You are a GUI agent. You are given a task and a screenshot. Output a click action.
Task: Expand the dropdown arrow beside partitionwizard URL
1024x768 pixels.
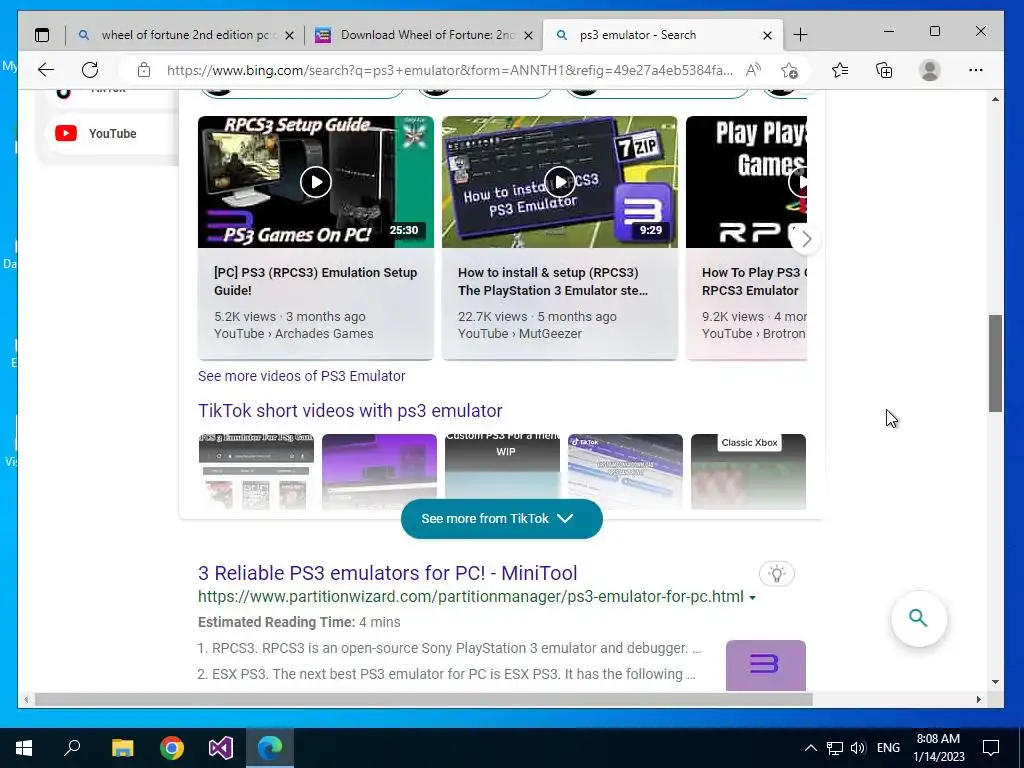[x=752, y=598]
